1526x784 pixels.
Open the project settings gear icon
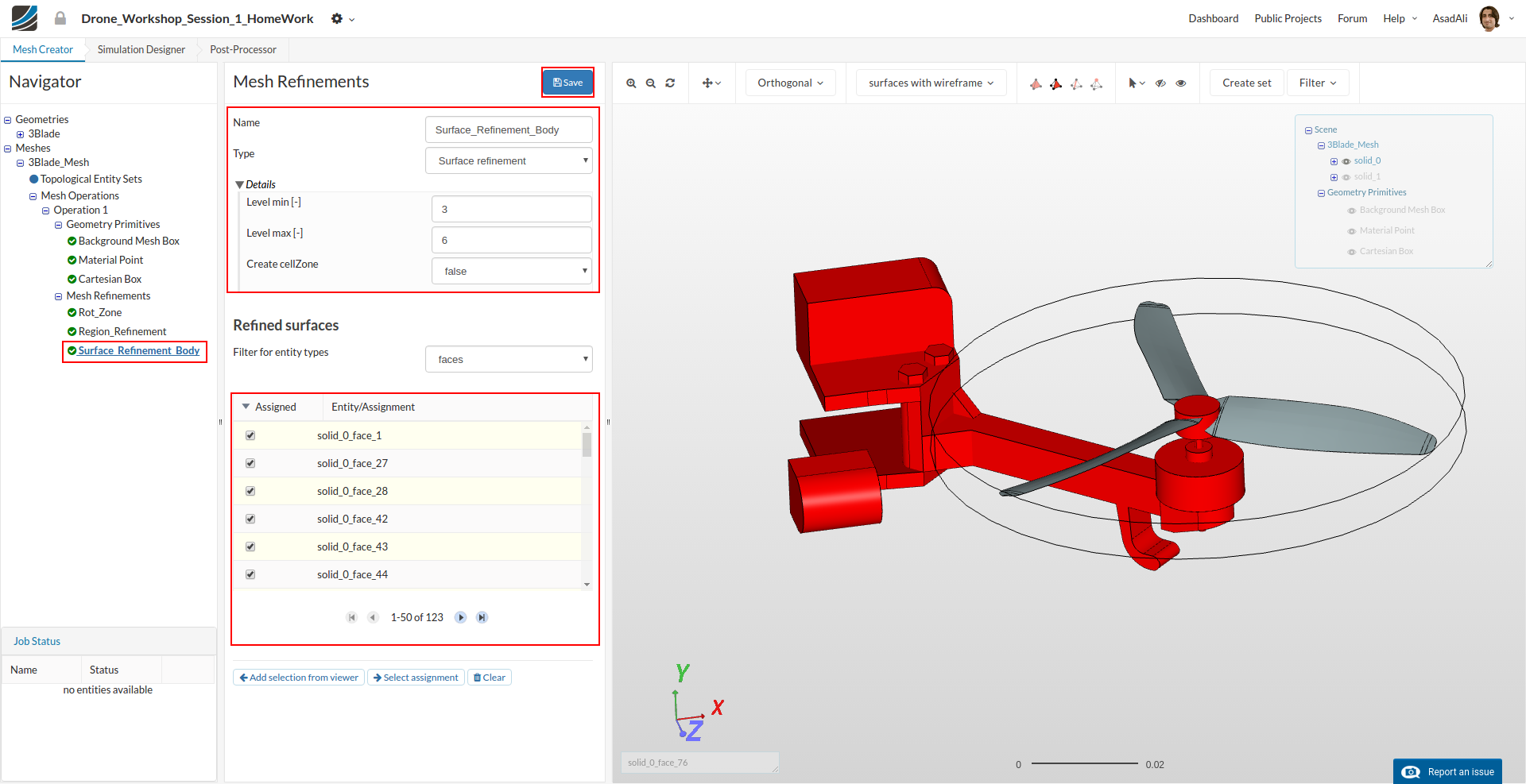pyautogui.click(x=338, y=18)
